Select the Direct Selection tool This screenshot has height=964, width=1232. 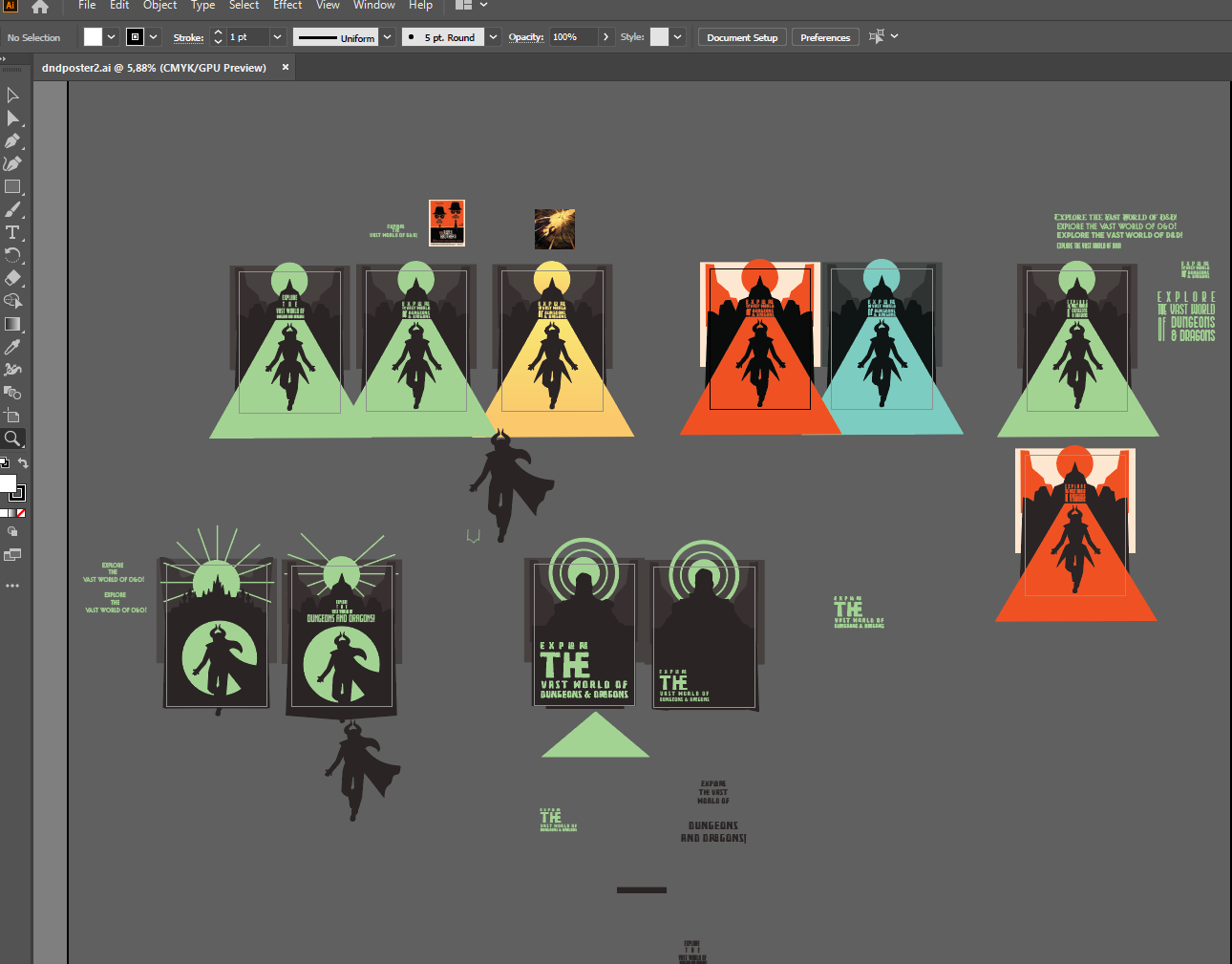[12, 118]
